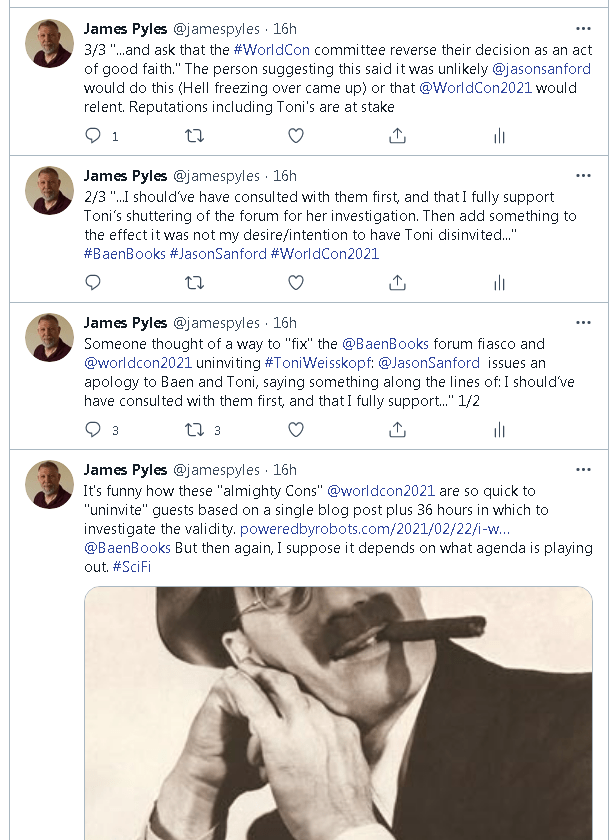The height and width of the screenshot is (840, 613).
Task: Like the 1/2 forum fiasco tweet
Action: (296, 430)
